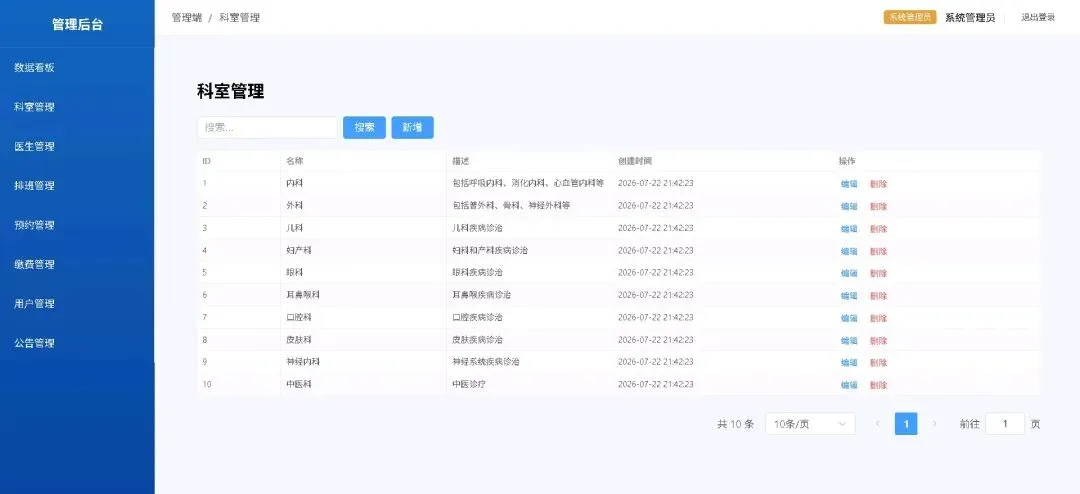Delete the 内科 row

(878, 184)
